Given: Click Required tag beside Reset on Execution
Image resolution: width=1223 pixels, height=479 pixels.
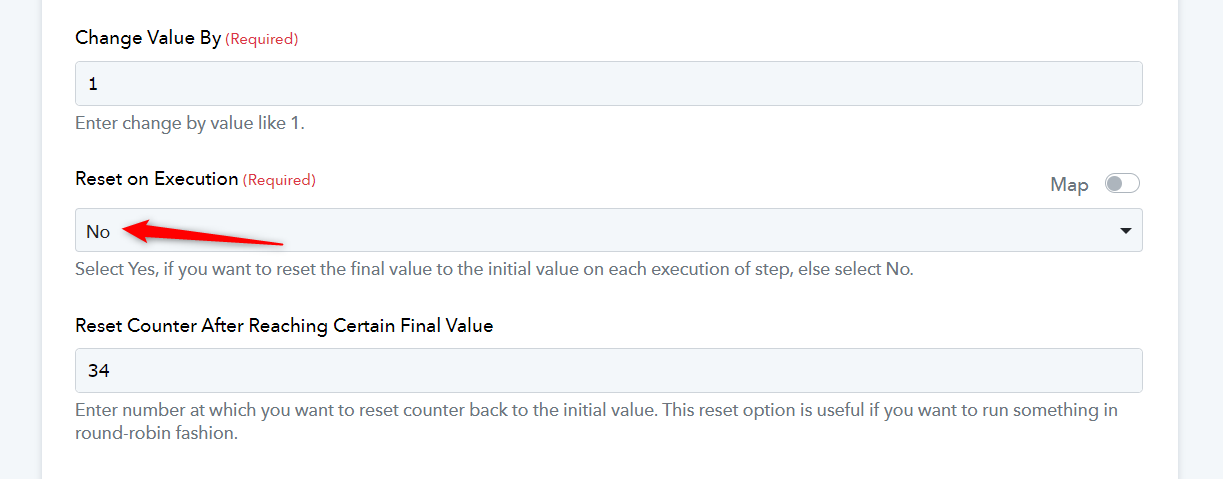Looking at the screenshot, I should click(279, 180).
